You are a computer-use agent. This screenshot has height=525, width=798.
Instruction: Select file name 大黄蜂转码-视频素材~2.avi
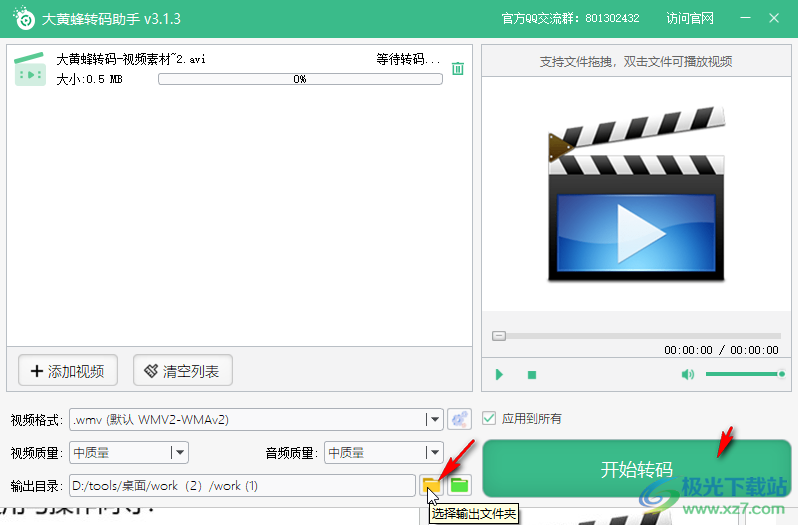pos(131,60)
